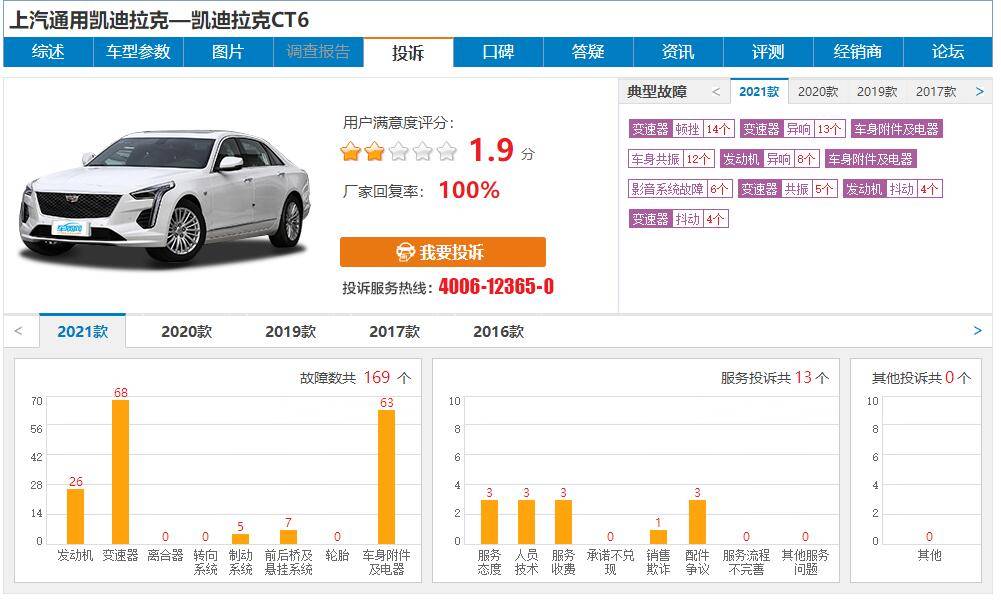
Task: Click the 变速器 异响 13个 fault tag
Action: (793, 129)
